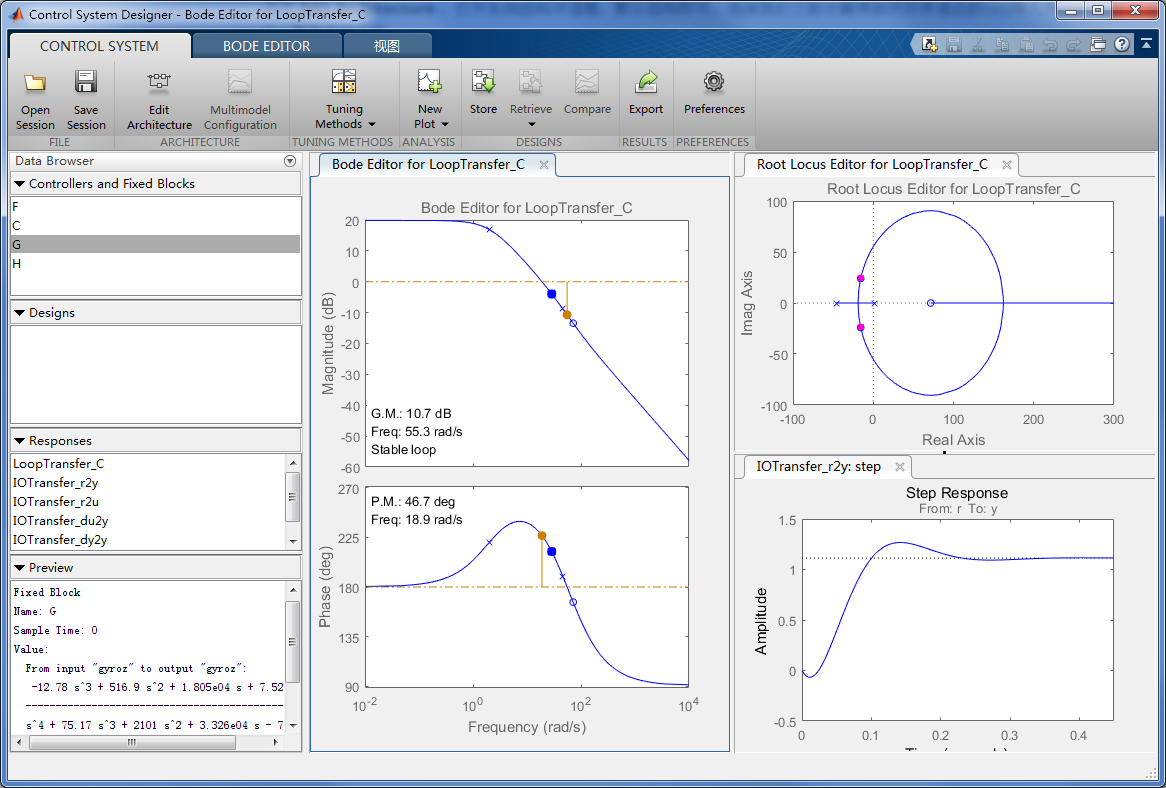
Task: Click the paste clipboard icon
Action: pyautogui.click(x=1026, y=45)
